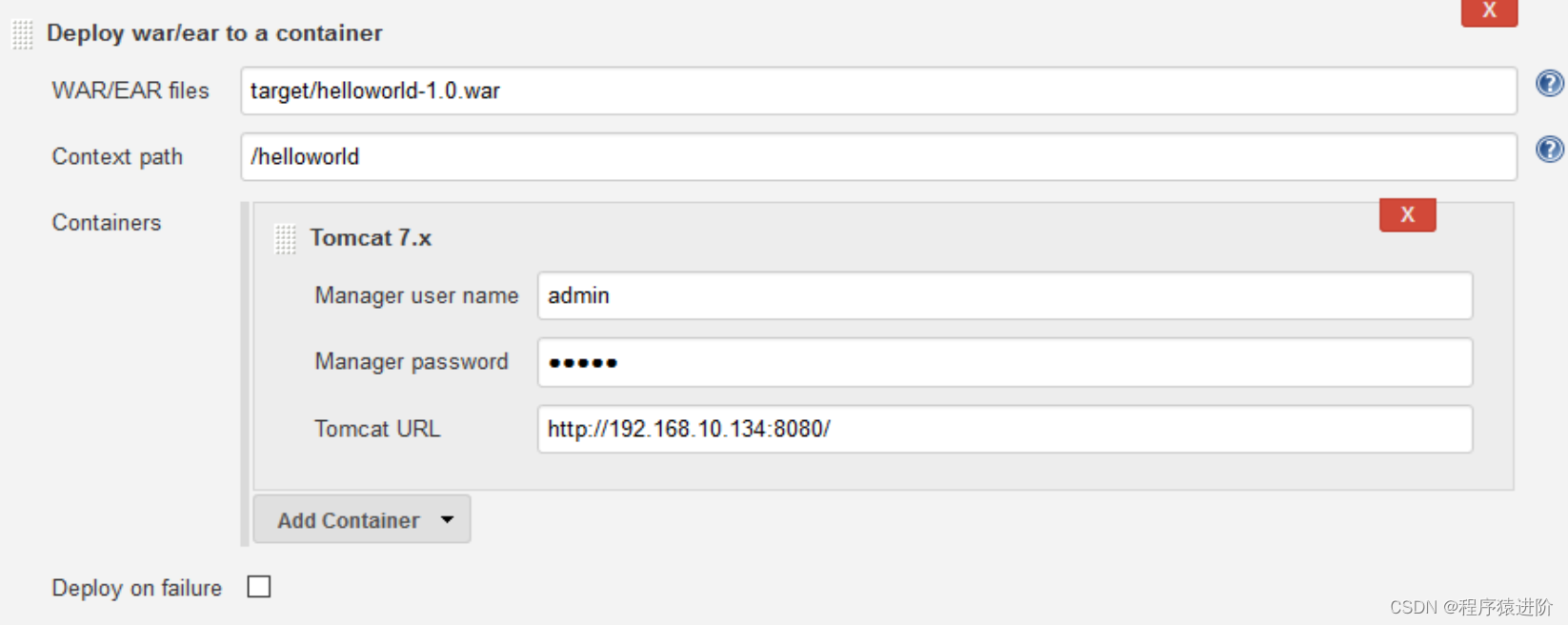
Task: Click the Deploy on failure label
Action: pyautogui.click(x=136, y=588)
